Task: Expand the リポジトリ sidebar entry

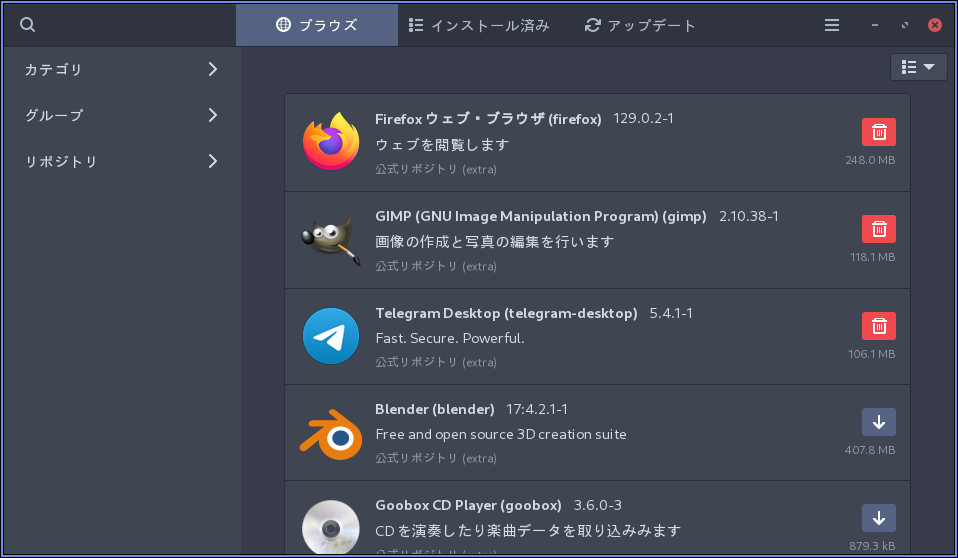Action: [x=121, y=161]
